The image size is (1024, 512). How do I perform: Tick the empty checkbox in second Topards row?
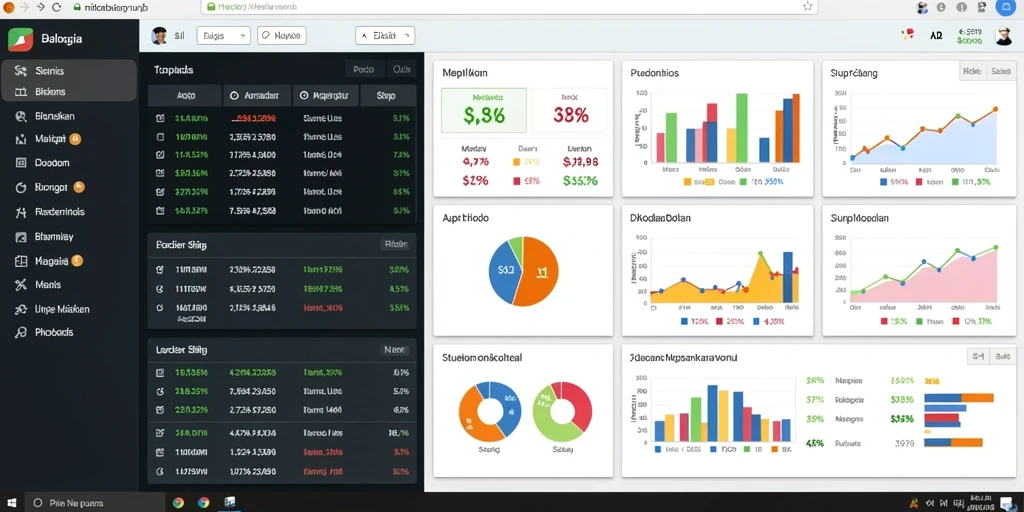(160, 137)
